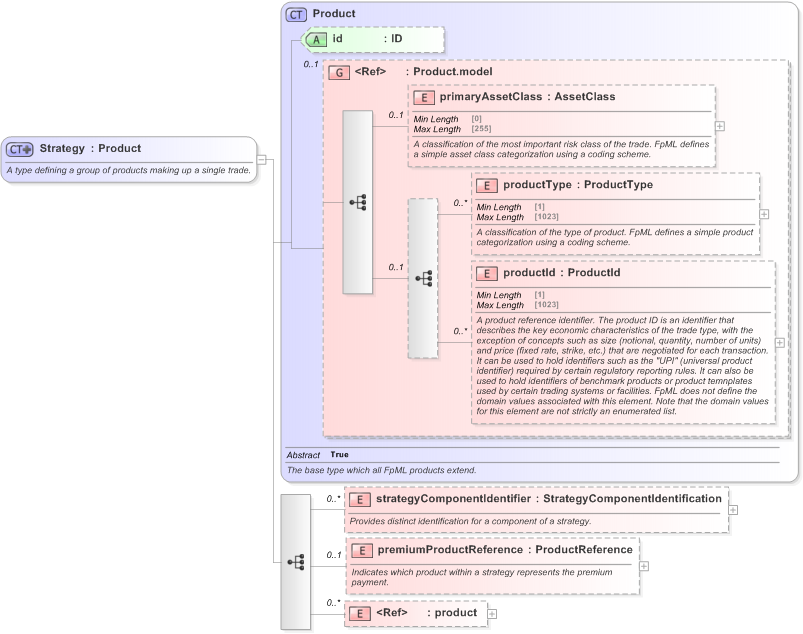Viewport: 803px width, 634px height.
Task: Select the compositor icon of the strategy sequence
Action: [296, 561]
